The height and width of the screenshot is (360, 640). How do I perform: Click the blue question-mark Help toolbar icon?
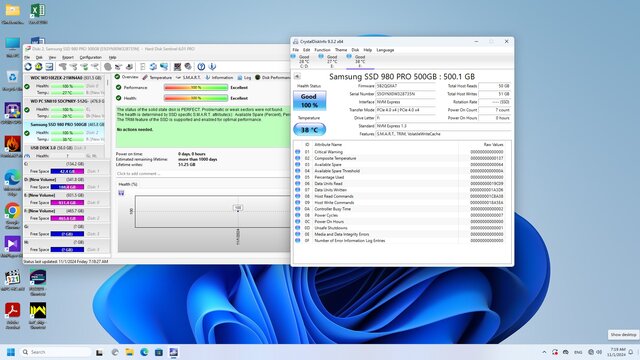click(201, 67)
